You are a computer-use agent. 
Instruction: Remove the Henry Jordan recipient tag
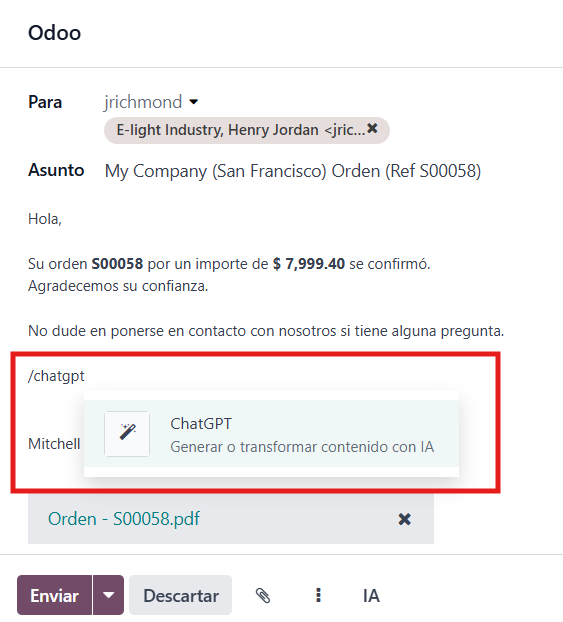[x=372, y=129]
